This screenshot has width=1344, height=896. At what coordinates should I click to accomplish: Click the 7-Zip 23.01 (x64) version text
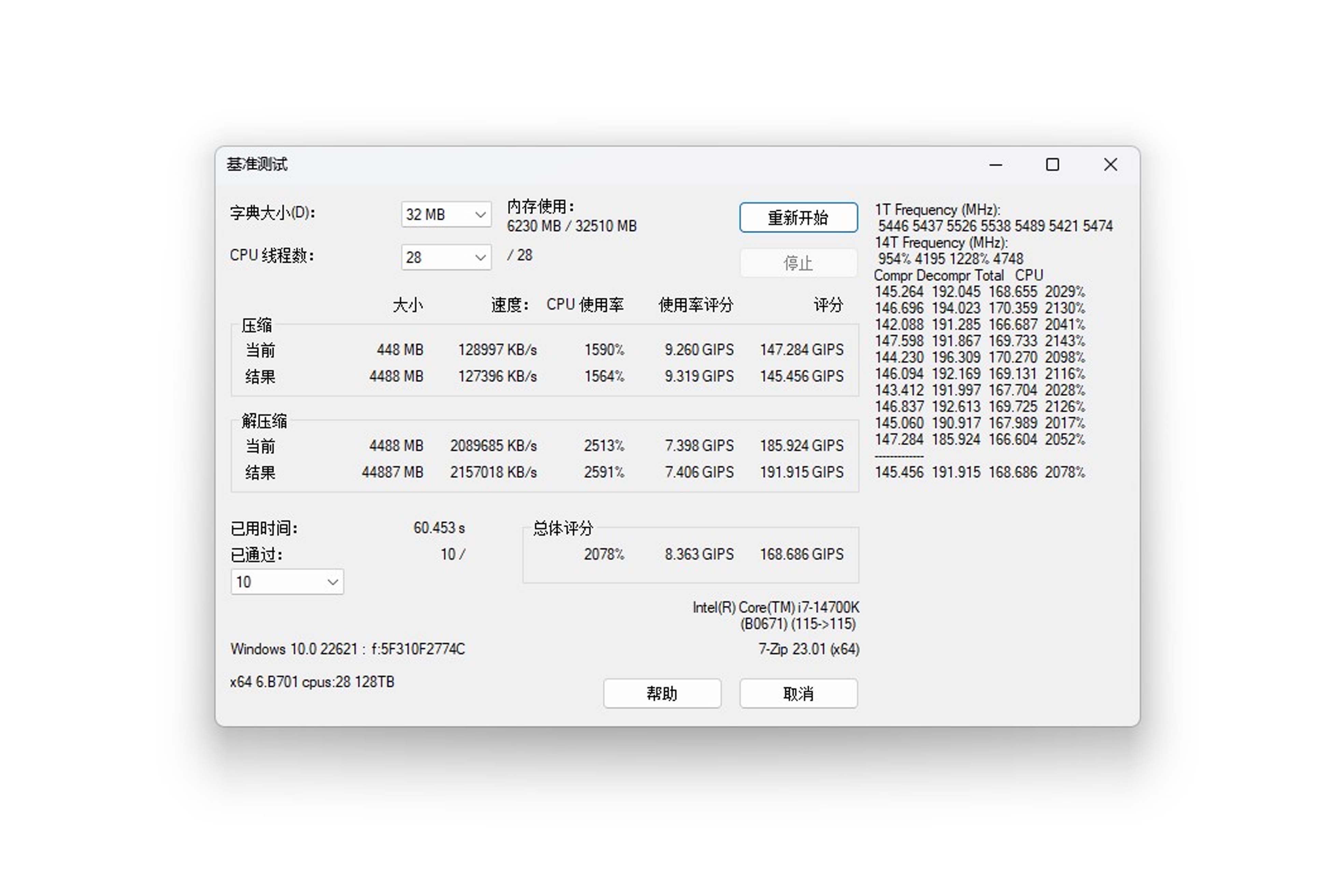(x=809, y=649)
